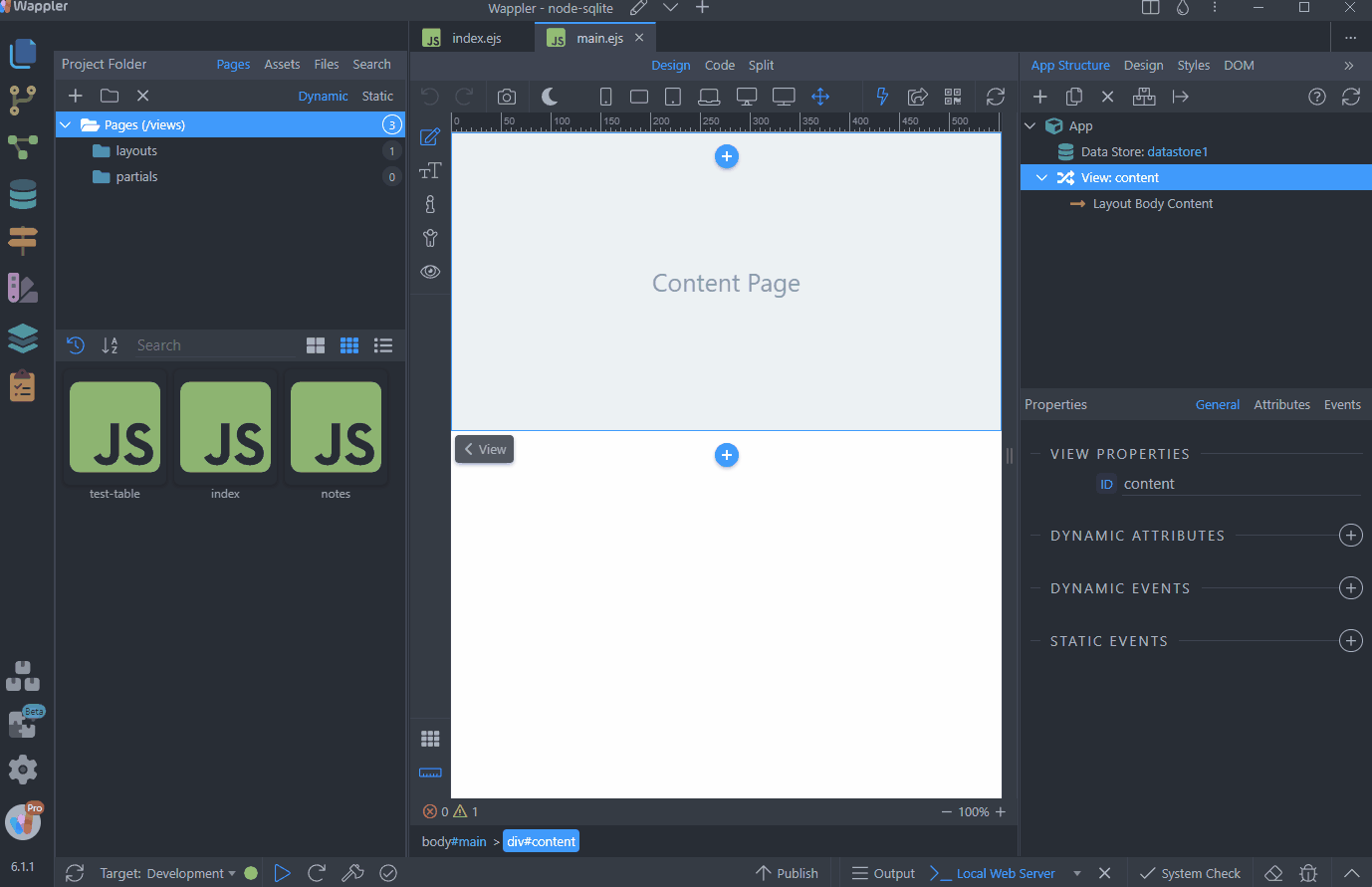The height and width of the screenshot is (887, 1372).
Task: Expand bottom panel with up chevron
Action: click(1351, 873)
